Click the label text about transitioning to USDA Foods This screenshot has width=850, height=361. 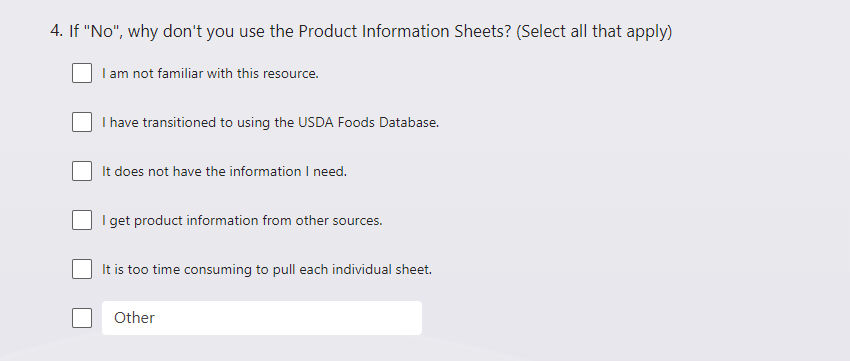pyautogui.click(x=271, y=123)
